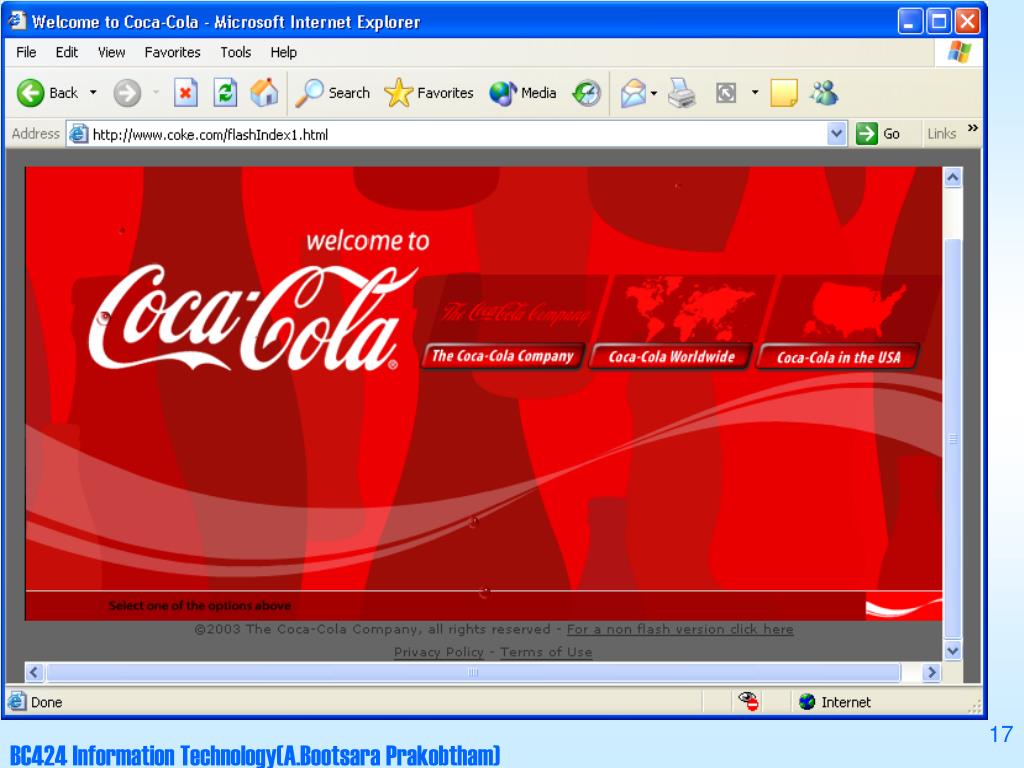Click the address bar URL field
Screen dimensions: 1024x768
[x=457, y=134]
